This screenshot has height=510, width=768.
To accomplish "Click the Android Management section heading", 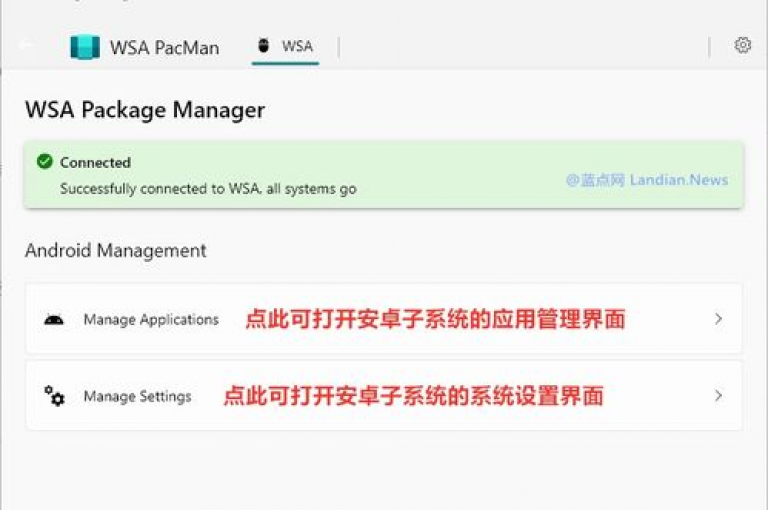I will pos(116,250).
